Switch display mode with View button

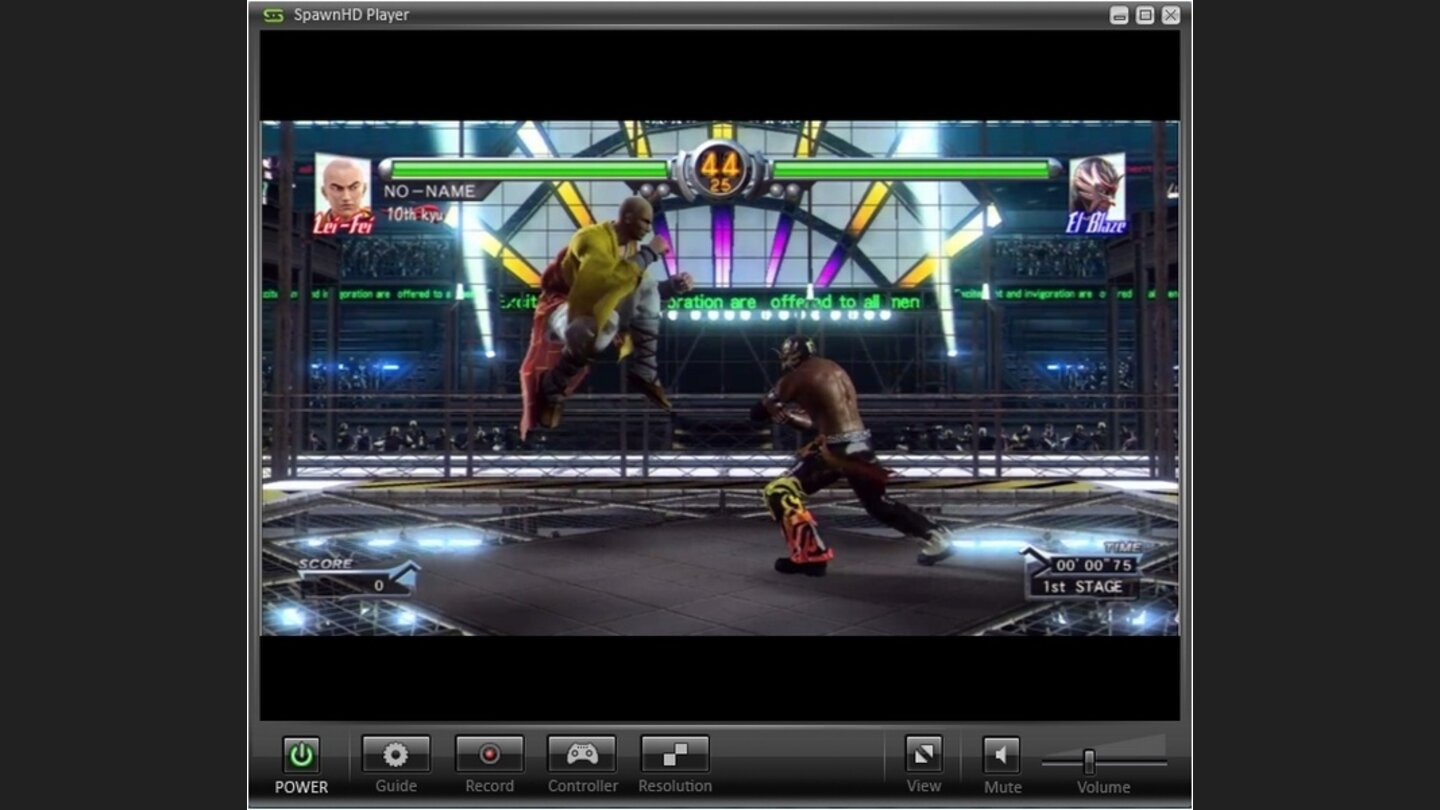tap(923, 754)
